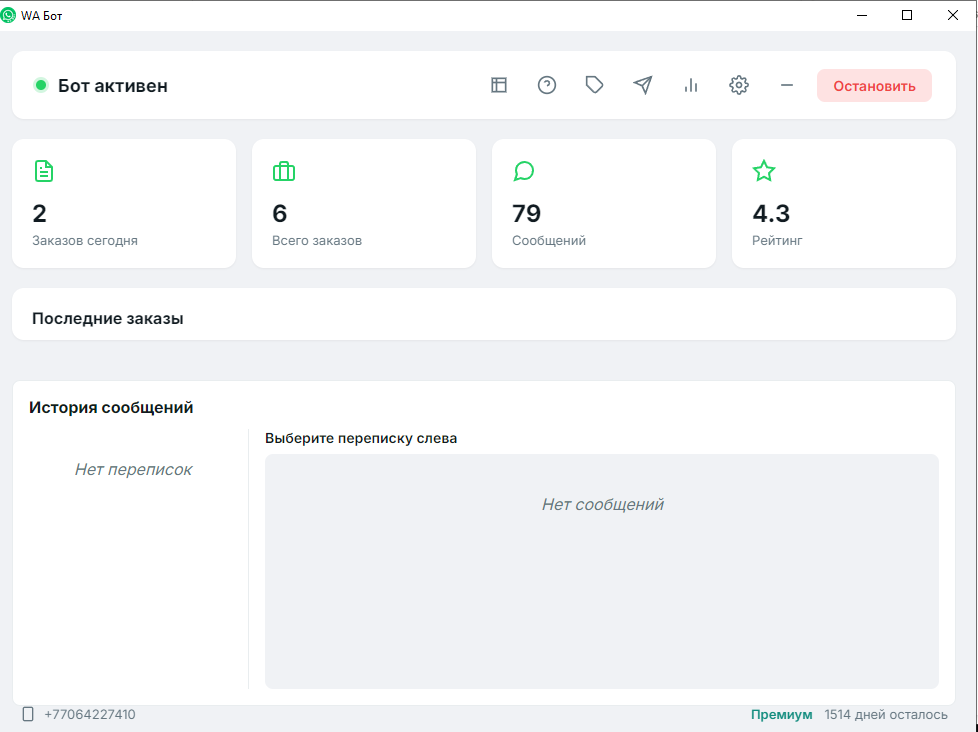
Task: Click the 'Сообщений' card label
Action: click(x=549, y=241)
